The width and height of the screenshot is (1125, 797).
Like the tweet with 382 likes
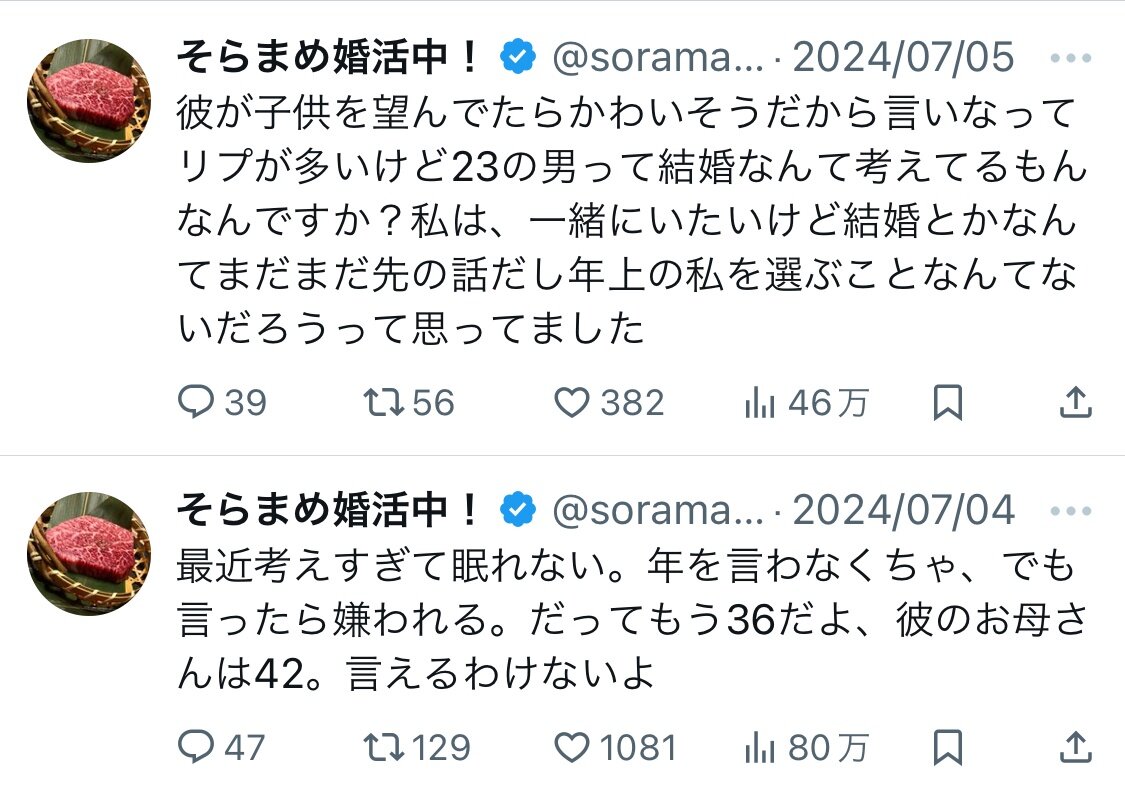pos(571,403)
